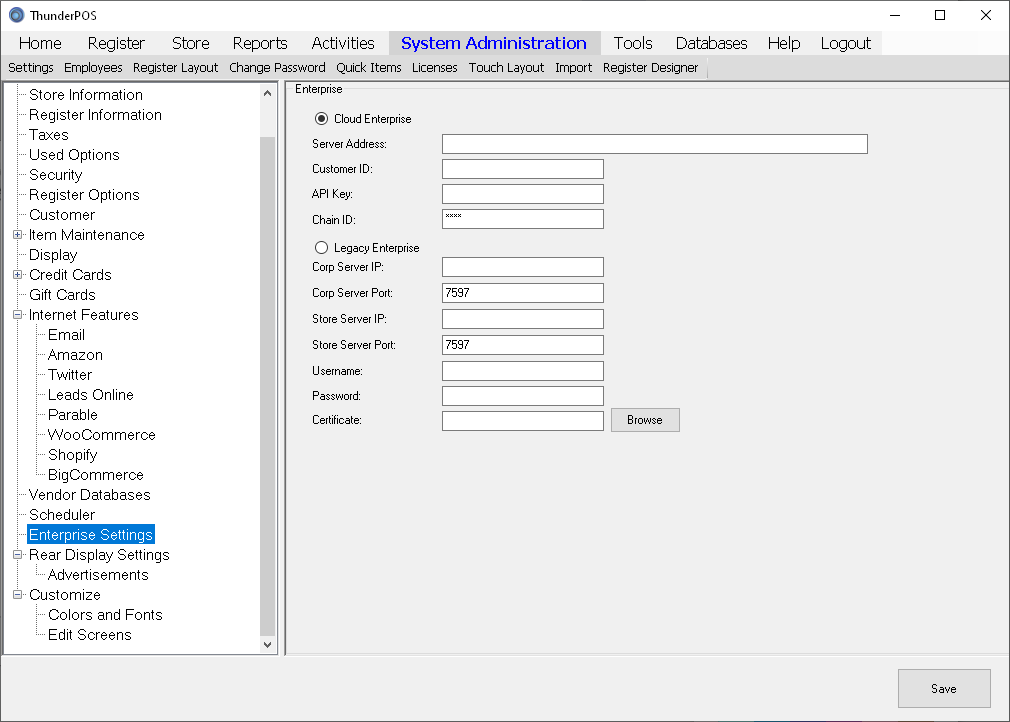1010x722 pixels.
Task: Select the Legacy Enterprise radio button
Action: pyautogui.click(x=322, y=247)
